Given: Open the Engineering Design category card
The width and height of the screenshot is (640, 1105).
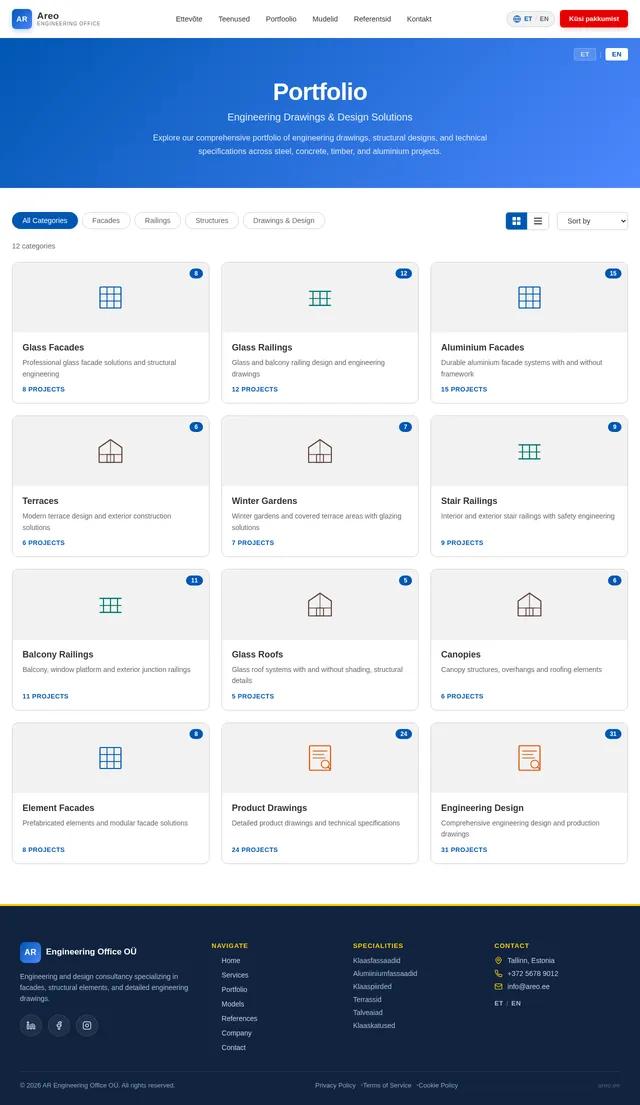Looking at the screenshot, I should (x=529, y=793).
